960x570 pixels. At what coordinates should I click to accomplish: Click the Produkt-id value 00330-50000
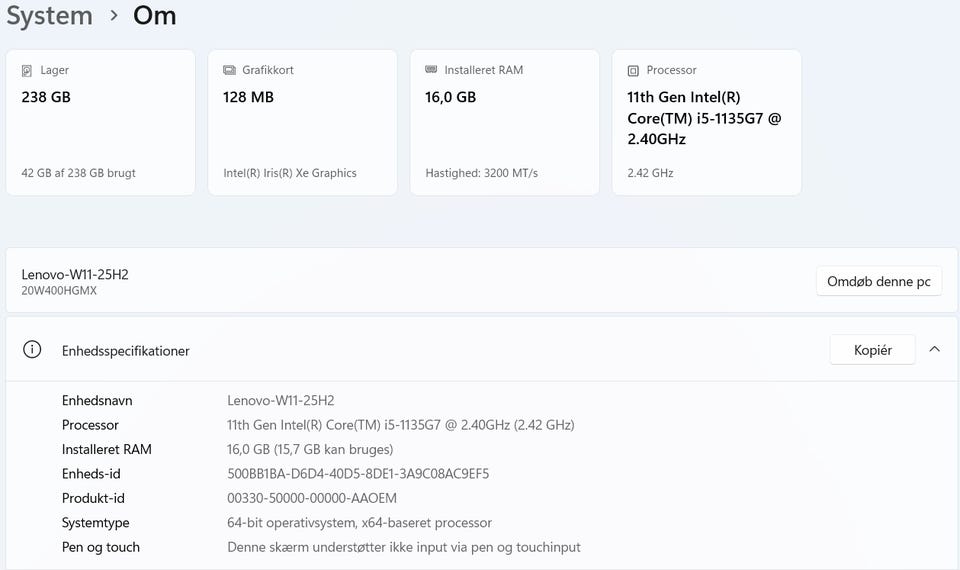coord(312,498)
